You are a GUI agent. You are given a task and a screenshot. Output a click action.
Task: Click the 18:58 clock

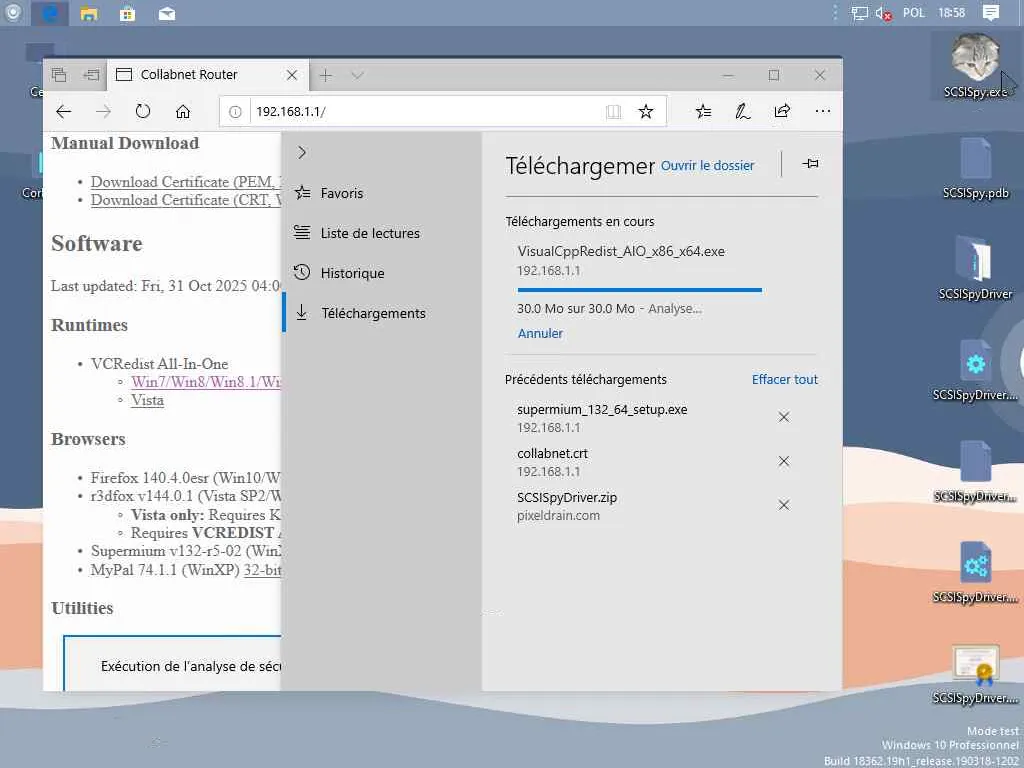coord(952,13)
